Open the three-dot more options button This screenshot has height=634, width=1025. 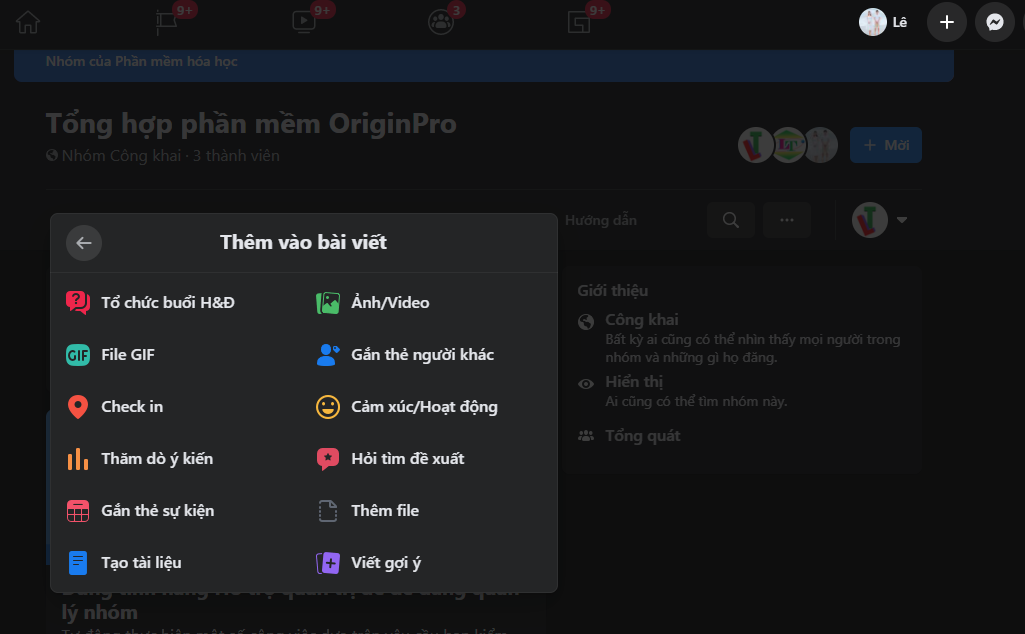pos(787,220)
